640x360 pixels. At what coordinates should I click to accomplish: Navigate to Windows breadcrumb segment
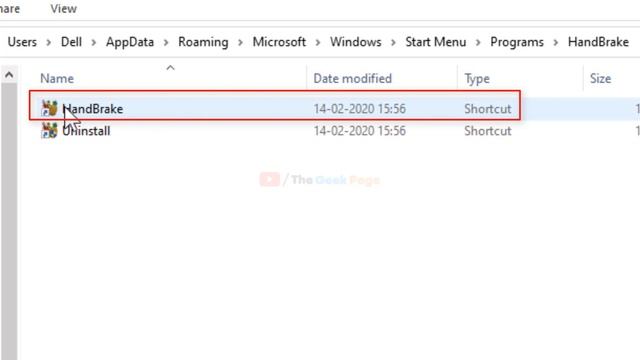(356, 42)
